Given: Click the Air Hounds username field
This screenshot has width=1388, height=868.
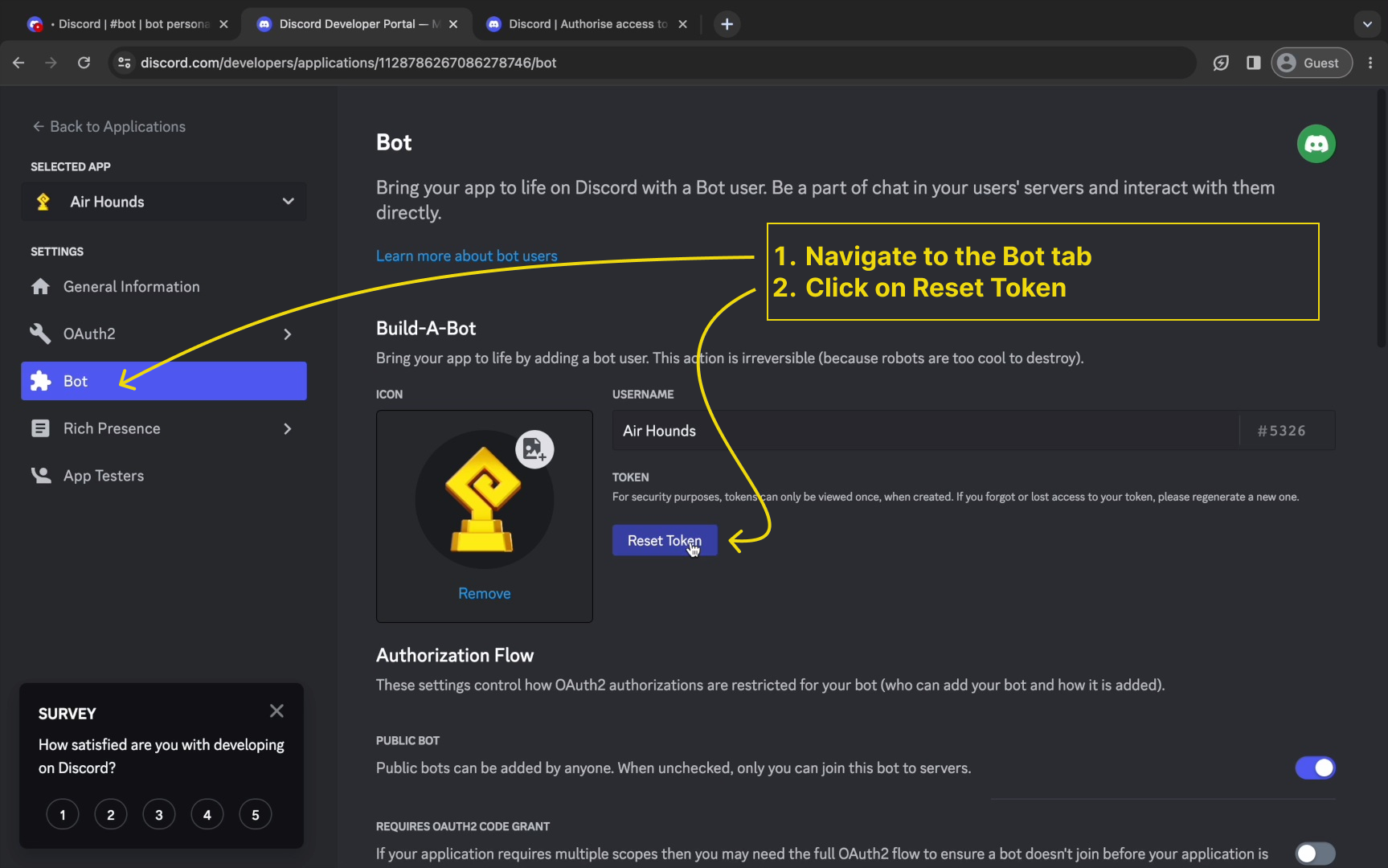Looking at the screenshot, I should coord(924,431).
